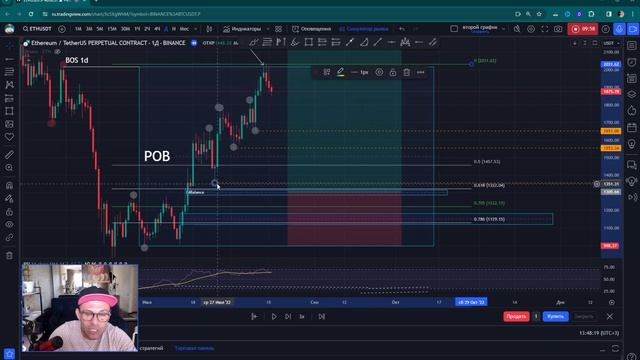Toggle indicator visibility eye near legend
The image size is (640, 360).
click(x=58, y=51)
